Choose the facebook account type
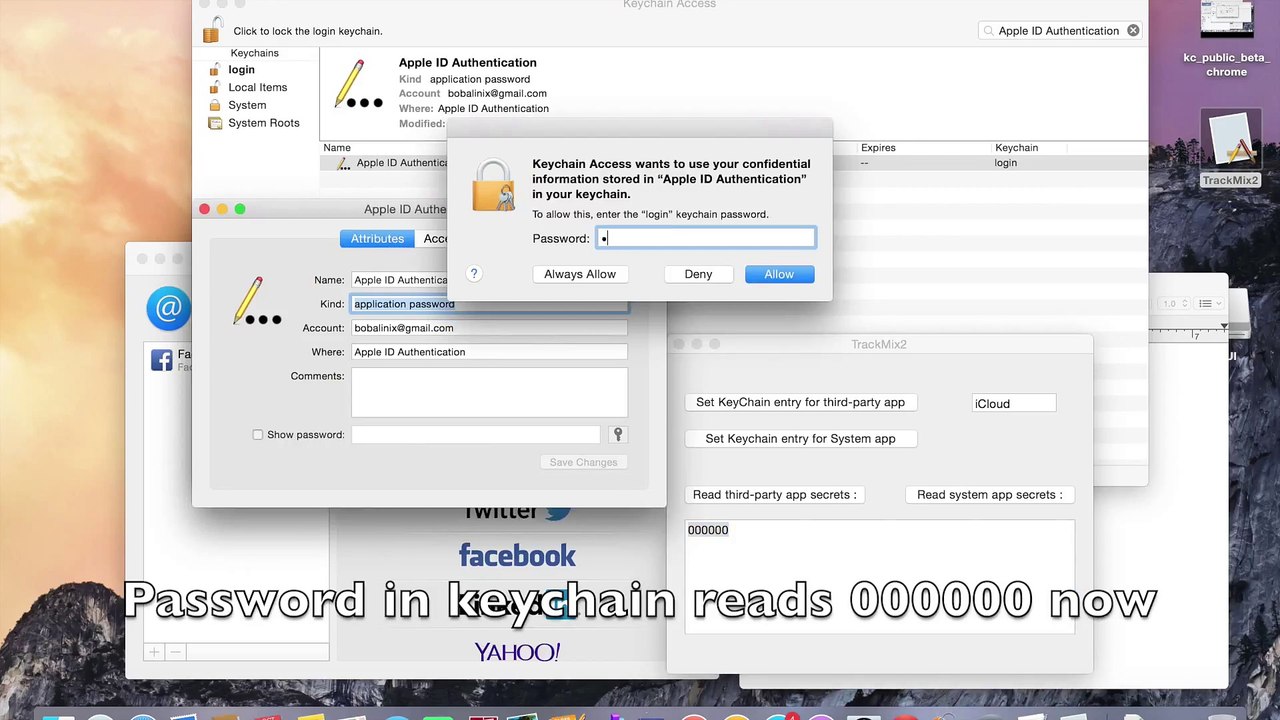This screenshot has height=720, width=1280. [x=517, y=556]
